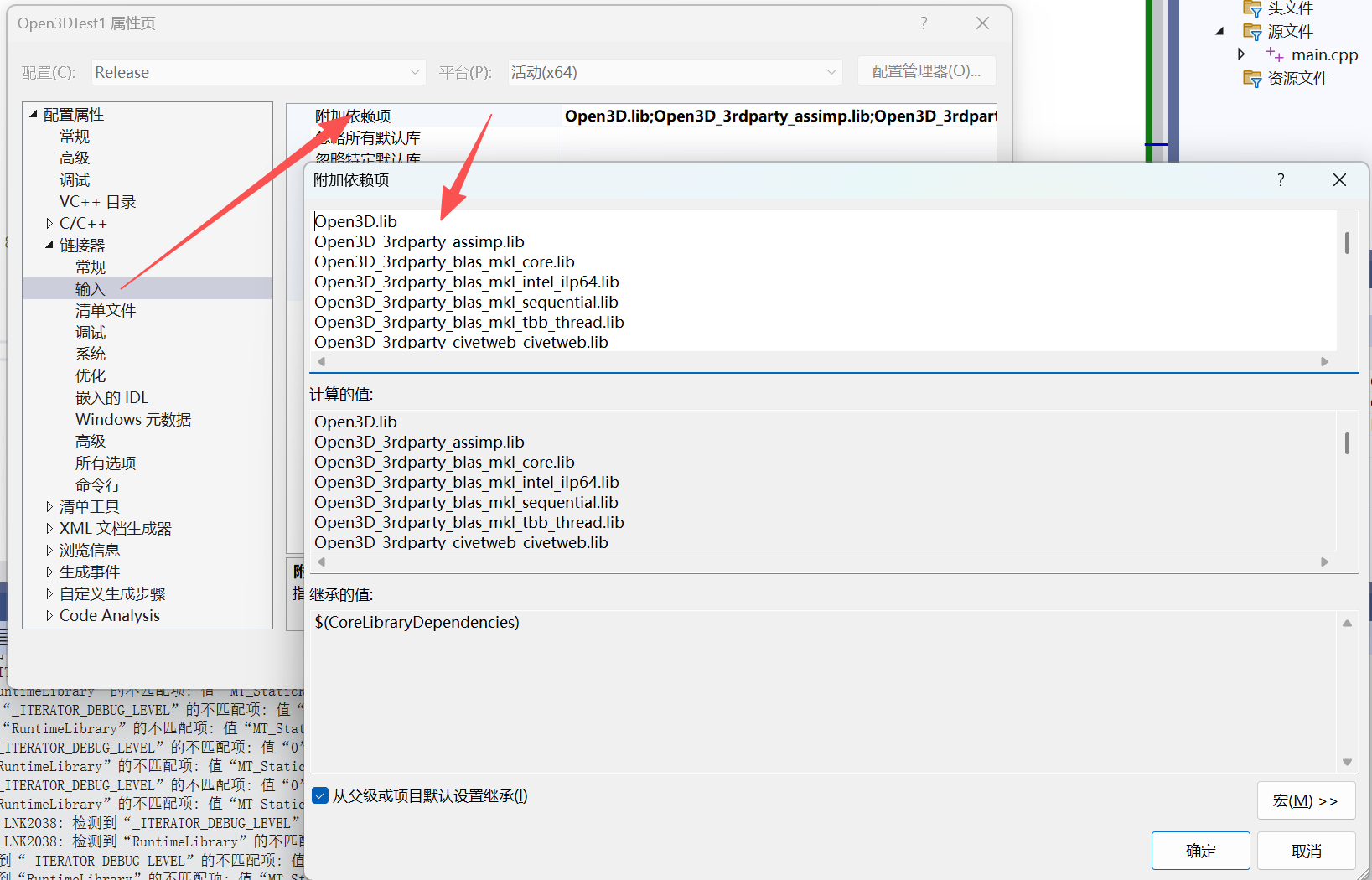Viewport: 1372px width, 880px height.
Task: Click the 配置管理器 button
Action: tap(926, 71)
